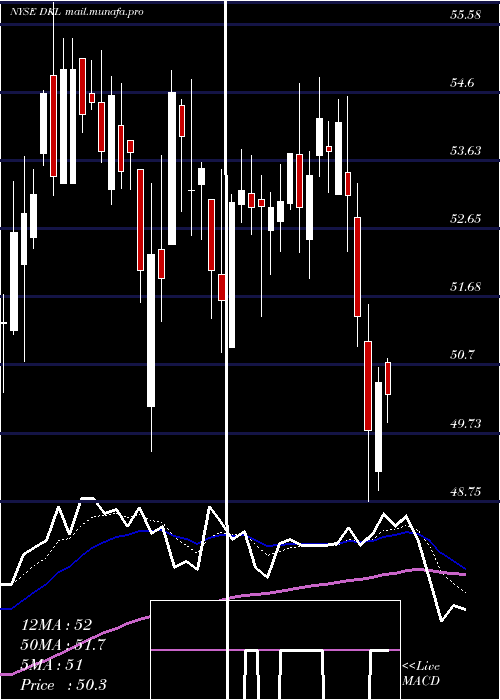Select the 51.68 price axis label
Screen dimensions: 500x700
pyautogui.click(x=465, y=287)
